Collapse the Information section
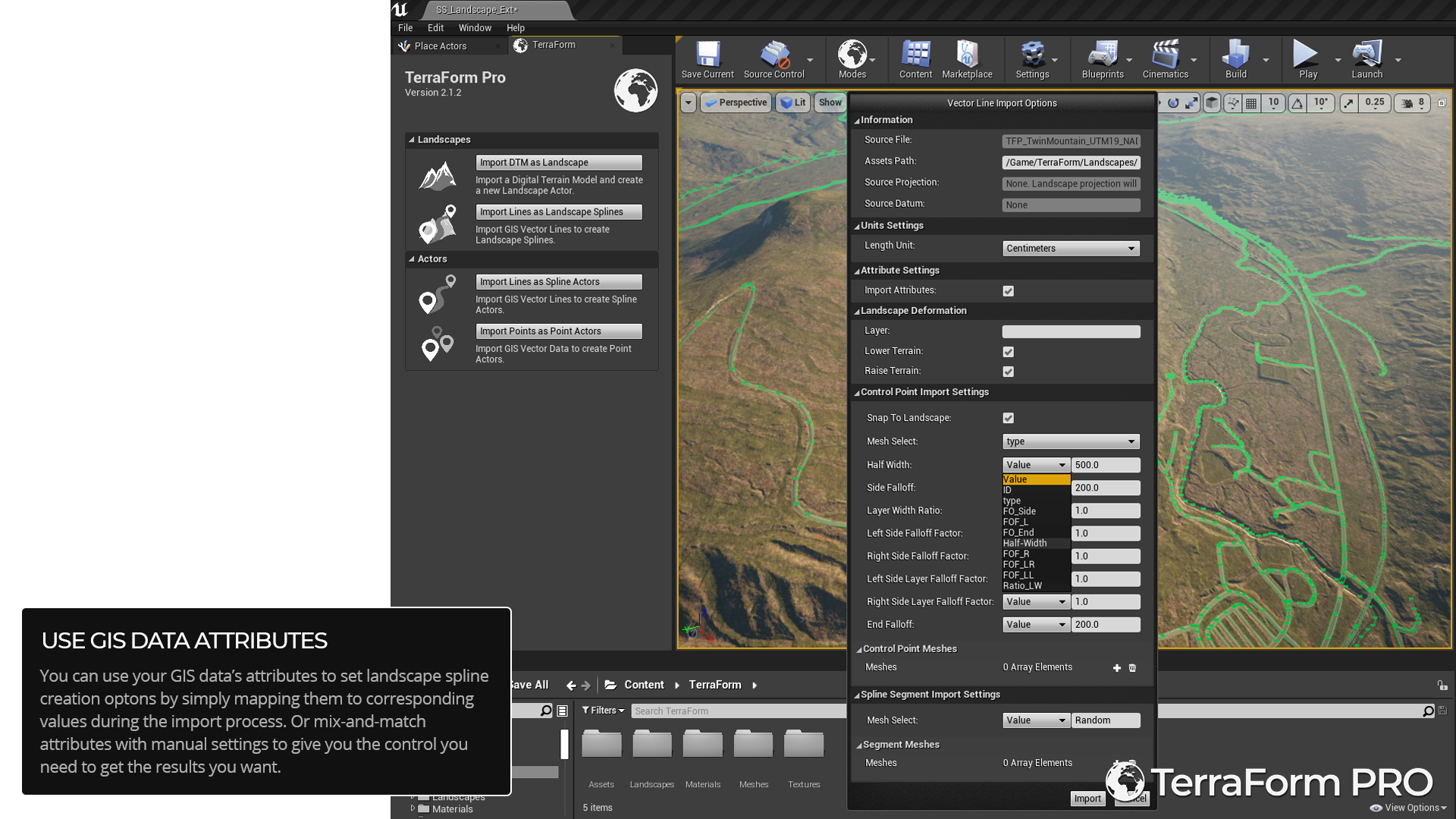This screenshot has height=819, width=1456. (x=857, y=121)
